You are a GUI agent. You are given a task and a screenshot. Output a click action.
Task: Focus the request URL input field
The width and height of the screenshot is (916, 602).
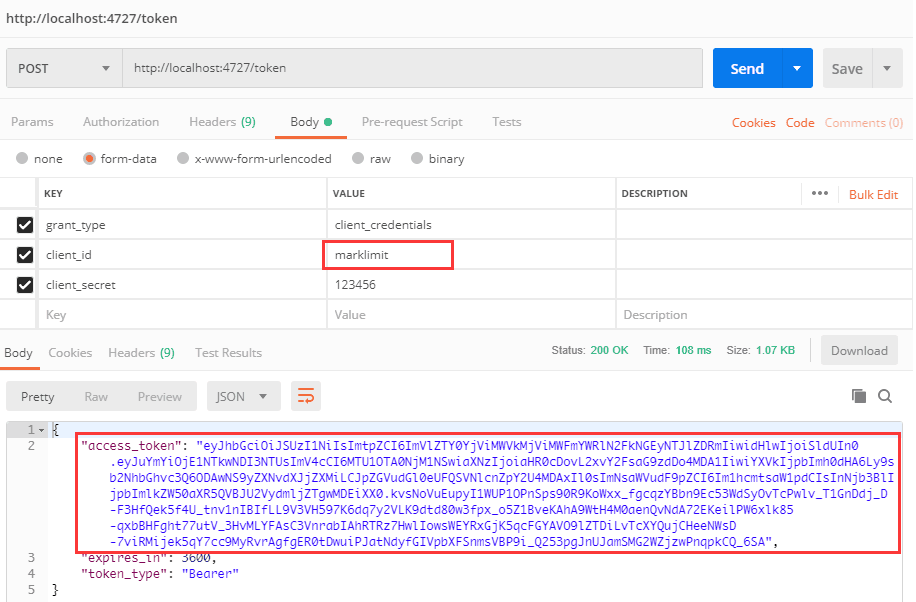[x=412, y=68]
